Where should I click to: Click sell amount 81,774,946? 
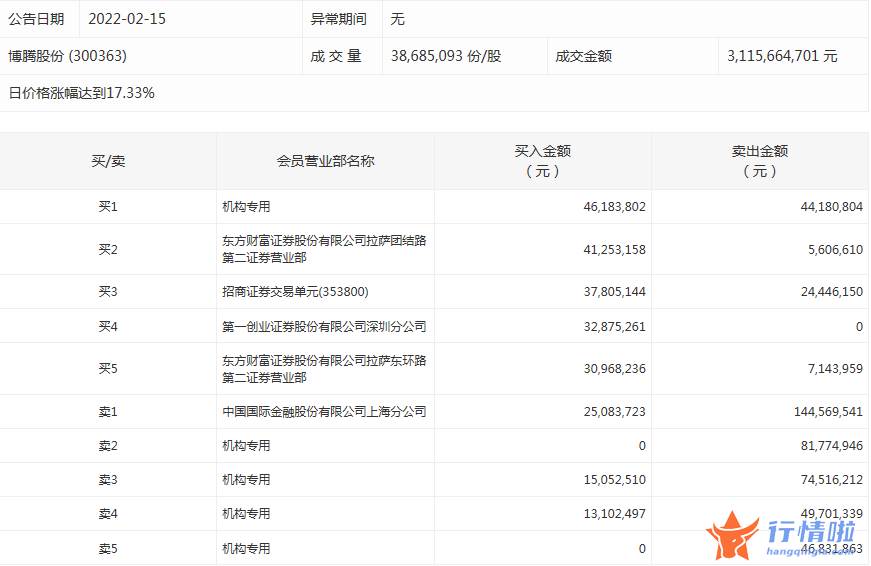pos(832,446)
